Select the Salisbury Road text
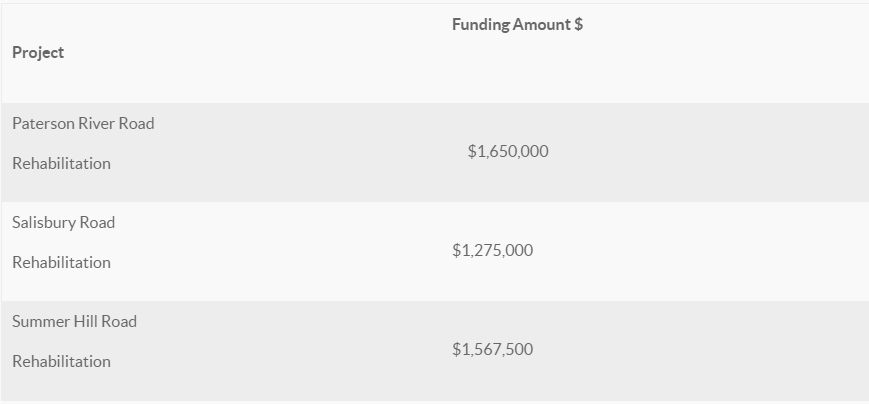 click(x=64, y=222)
